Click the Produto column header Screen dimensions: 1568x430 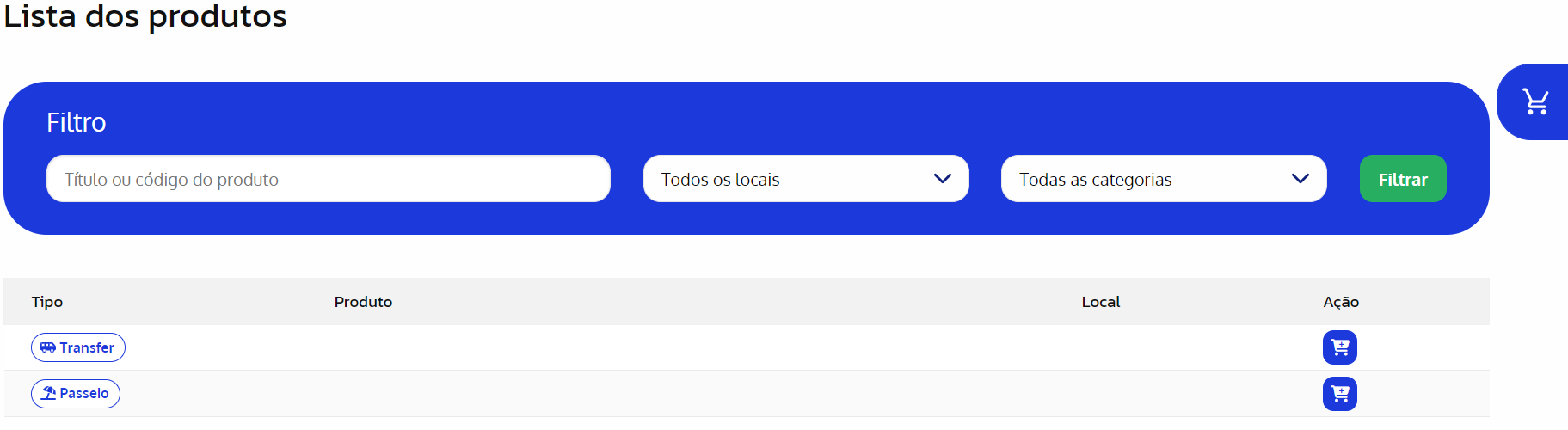(x=363, y=302)
